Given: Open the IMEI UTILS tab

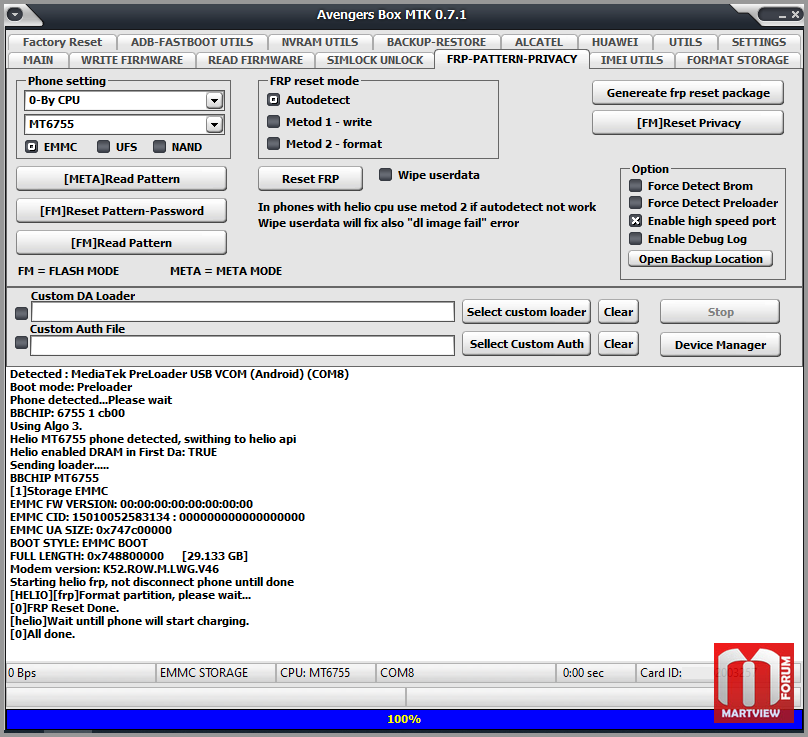Looking at the screenshot, I should click(x=632, y=60).
